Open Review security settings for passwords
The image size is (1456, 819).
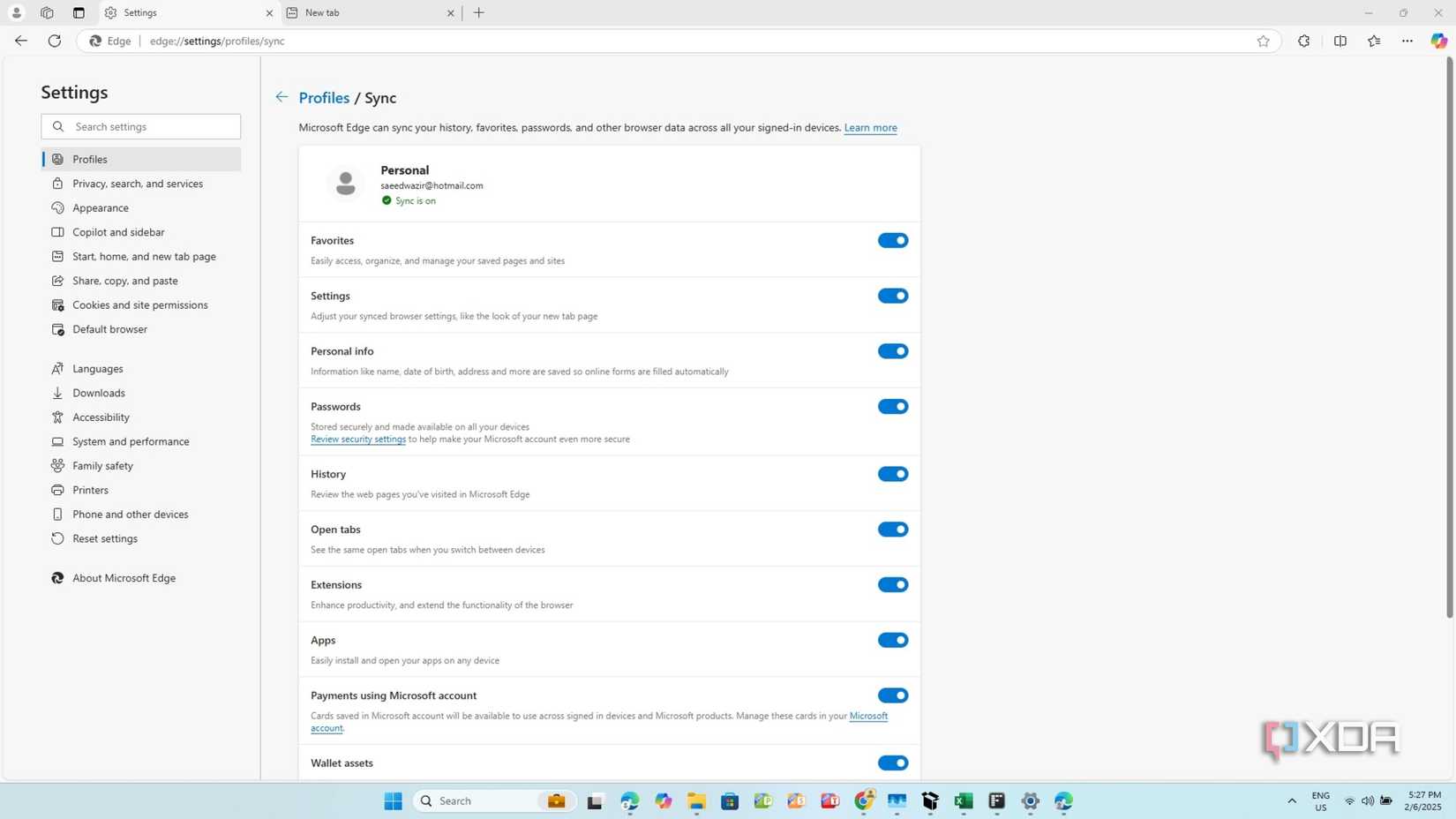click(357, 439)
